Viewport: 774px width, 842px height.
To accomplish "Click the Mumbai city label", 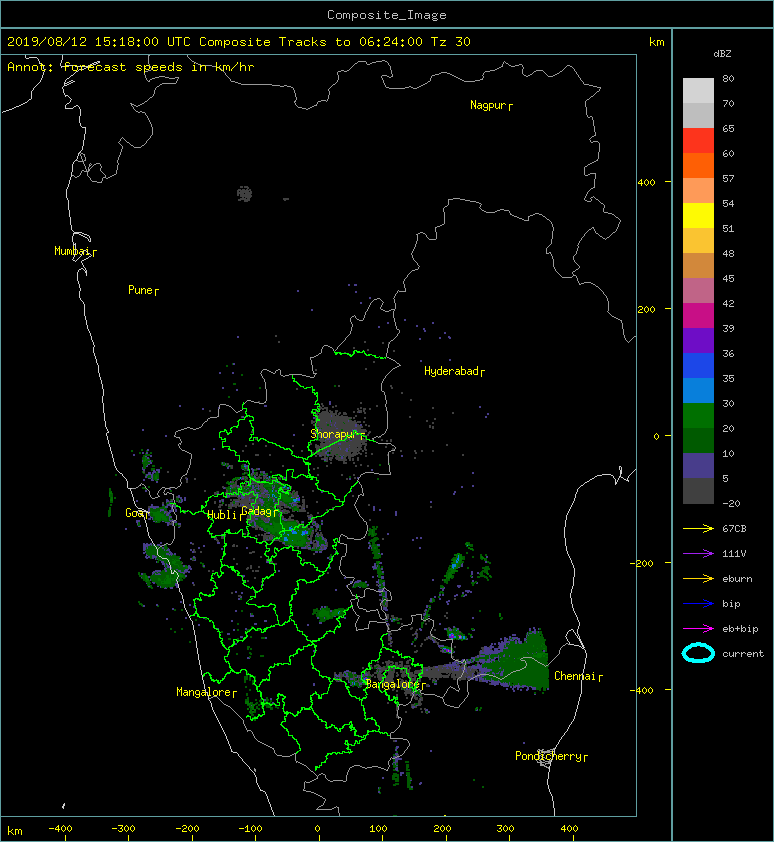I will pyautogui.click(x=75, y=251).
